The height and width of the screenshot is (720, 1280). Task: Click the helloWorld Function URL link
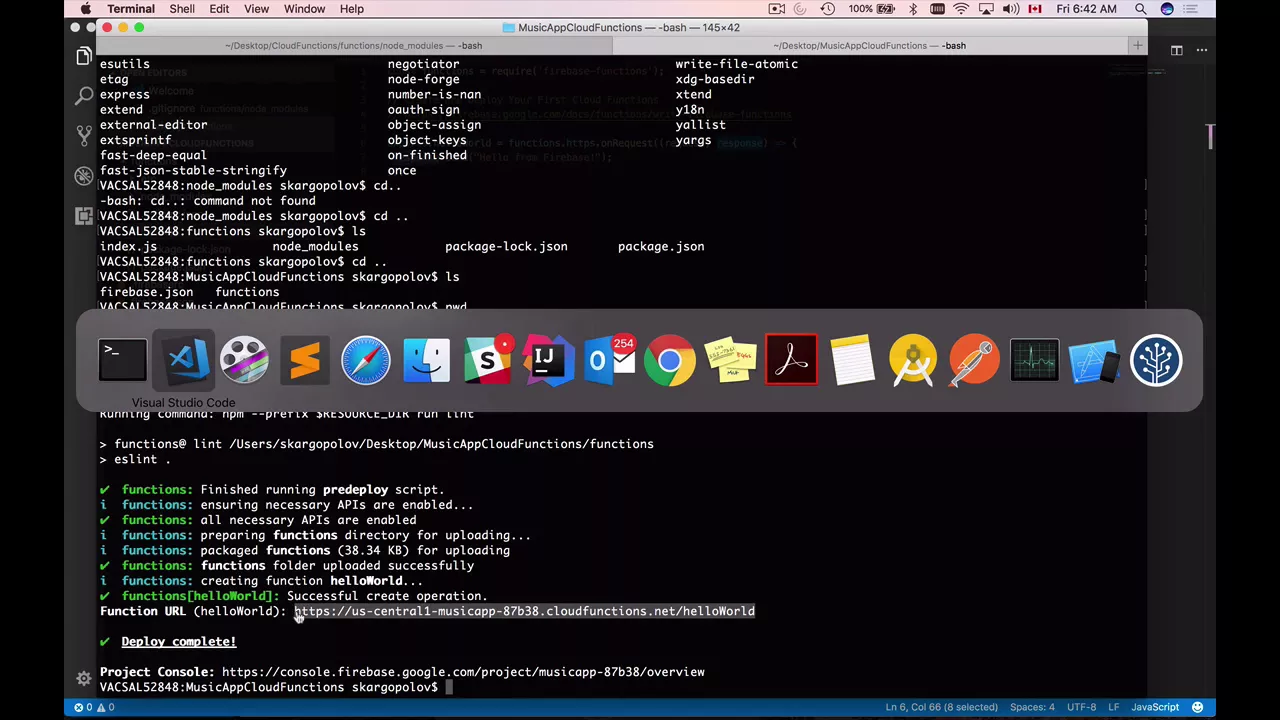(x=524, y=611)
